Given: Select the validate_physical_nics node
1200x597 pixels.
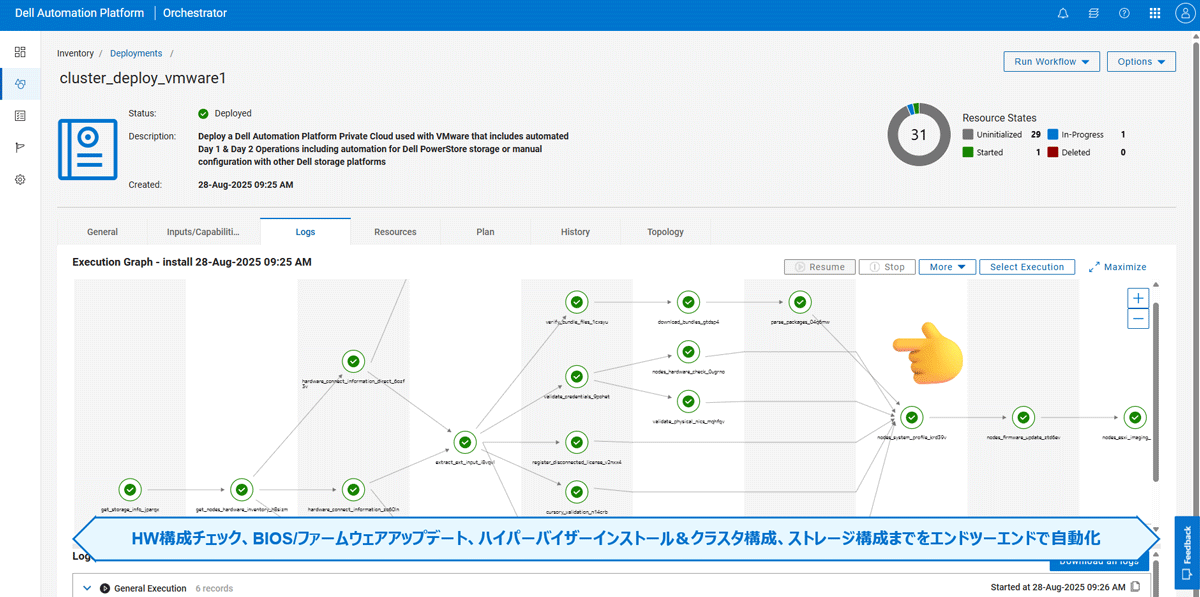Looking at the screenshot, I should pyautogui.click(x=688, y=402).
